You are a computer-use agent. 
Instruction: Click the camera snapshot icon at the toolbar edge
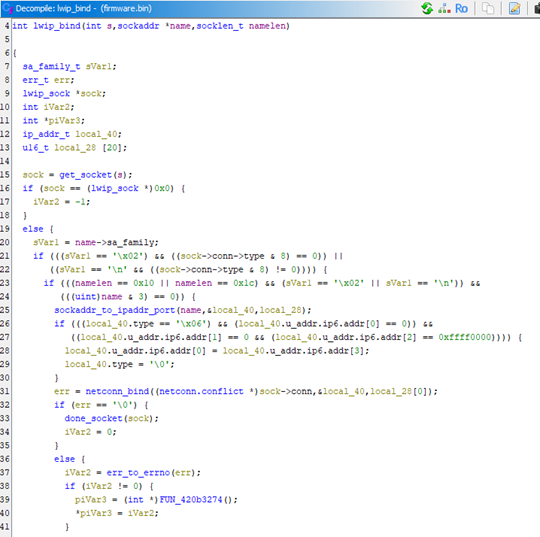point(537,8)
